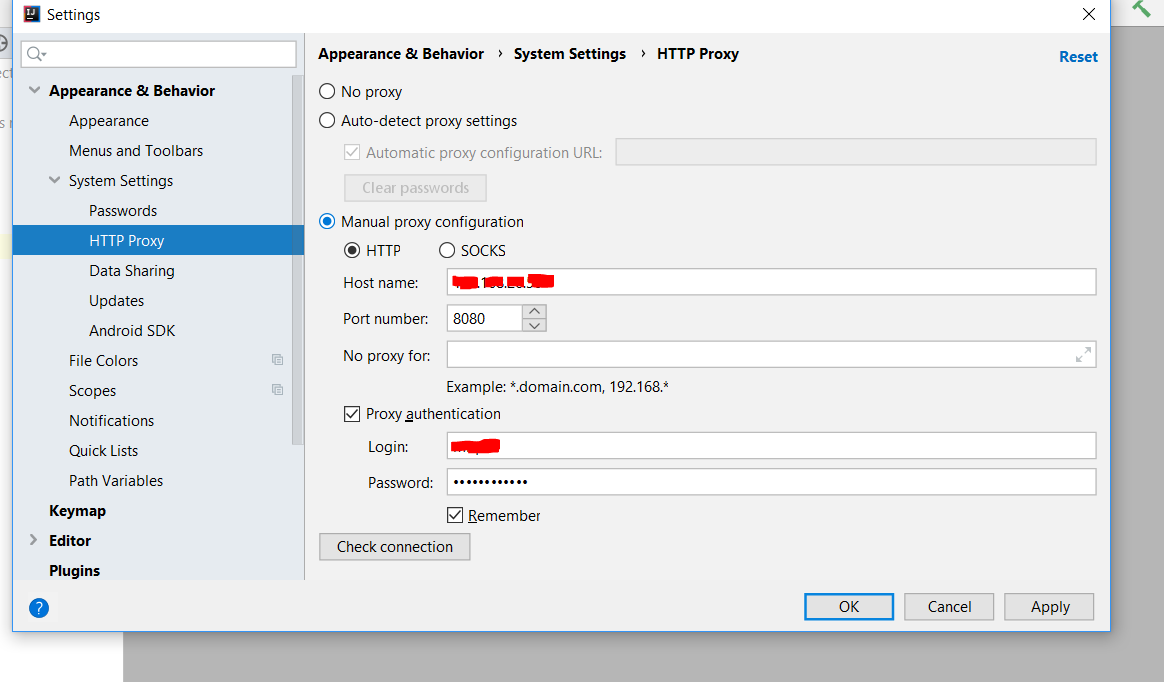This screenshot has height=682, width=1164.
Task: Click the Host name input field
Action: point(771,282)
